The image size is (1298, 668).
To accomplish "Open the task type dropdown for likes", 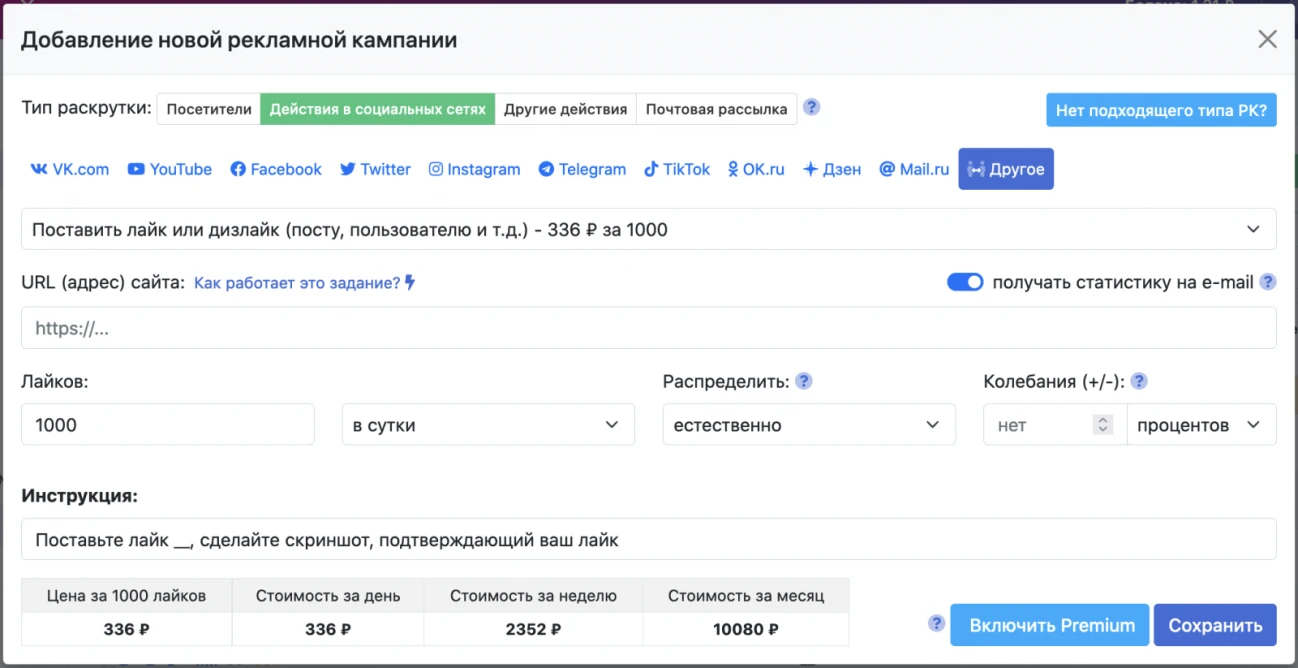I will 648,229.
